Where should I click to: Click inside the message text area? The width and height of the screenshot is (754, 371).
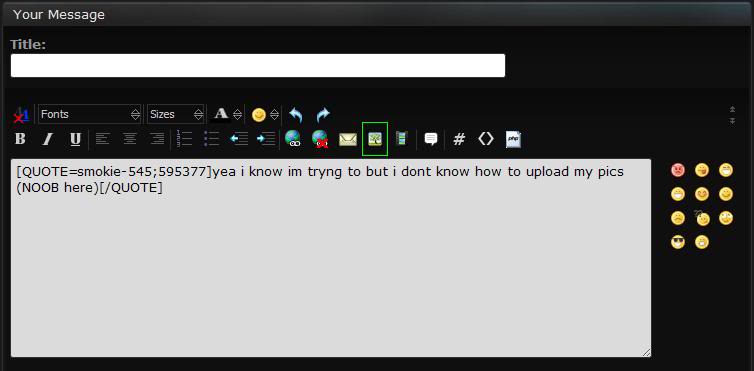[x=331, y=258]
